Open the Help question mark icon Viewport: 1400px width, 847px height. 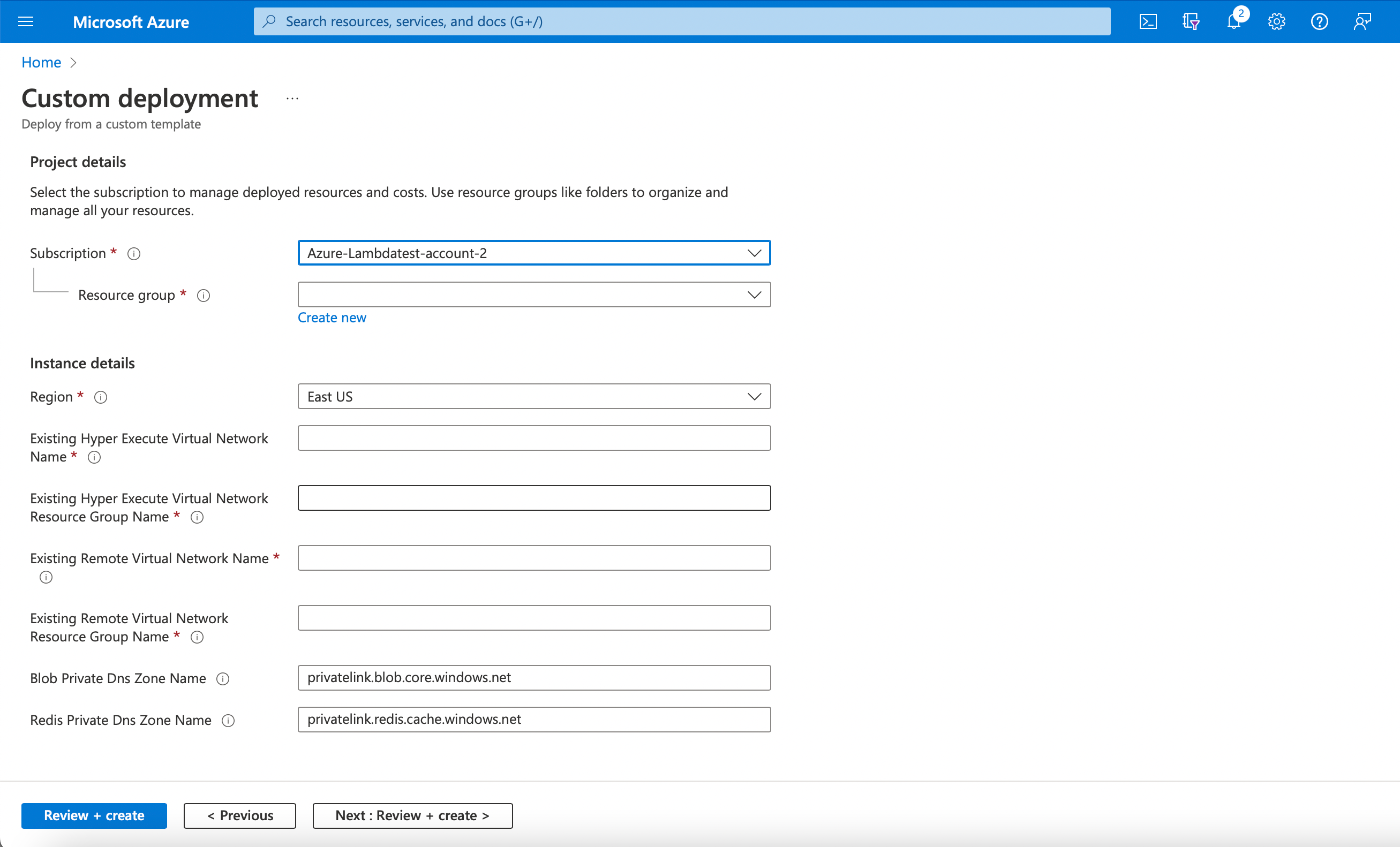coord(1319,21)
